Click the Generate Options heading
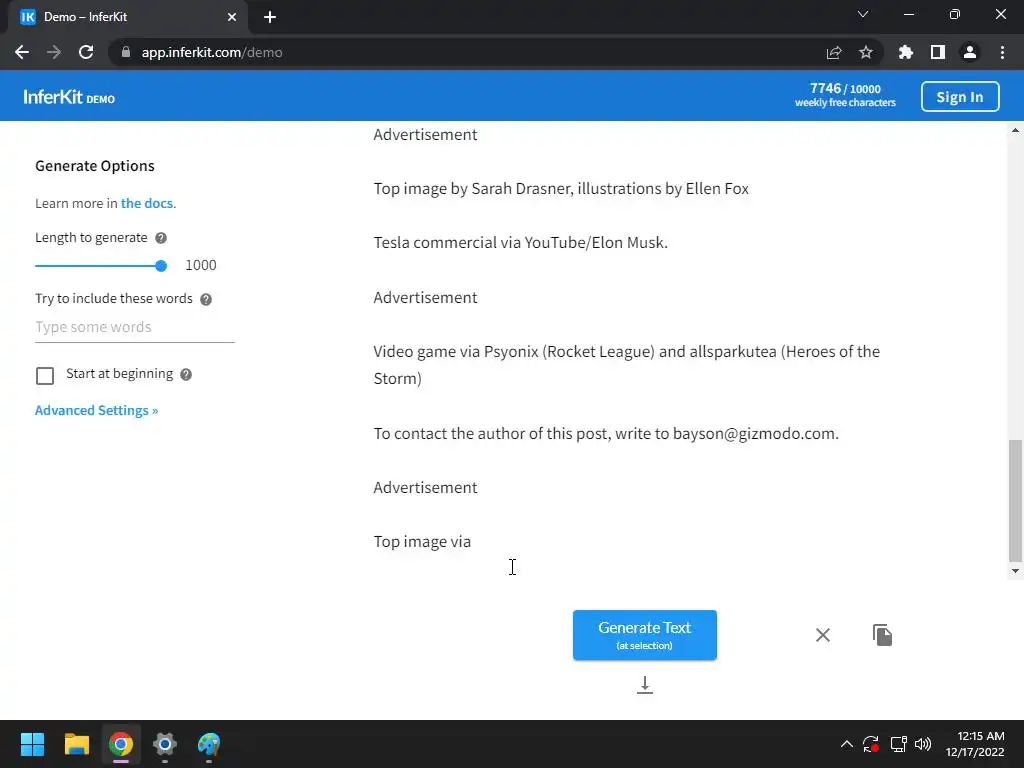This screenshot has height=768, width=1024. click(95, 166)
